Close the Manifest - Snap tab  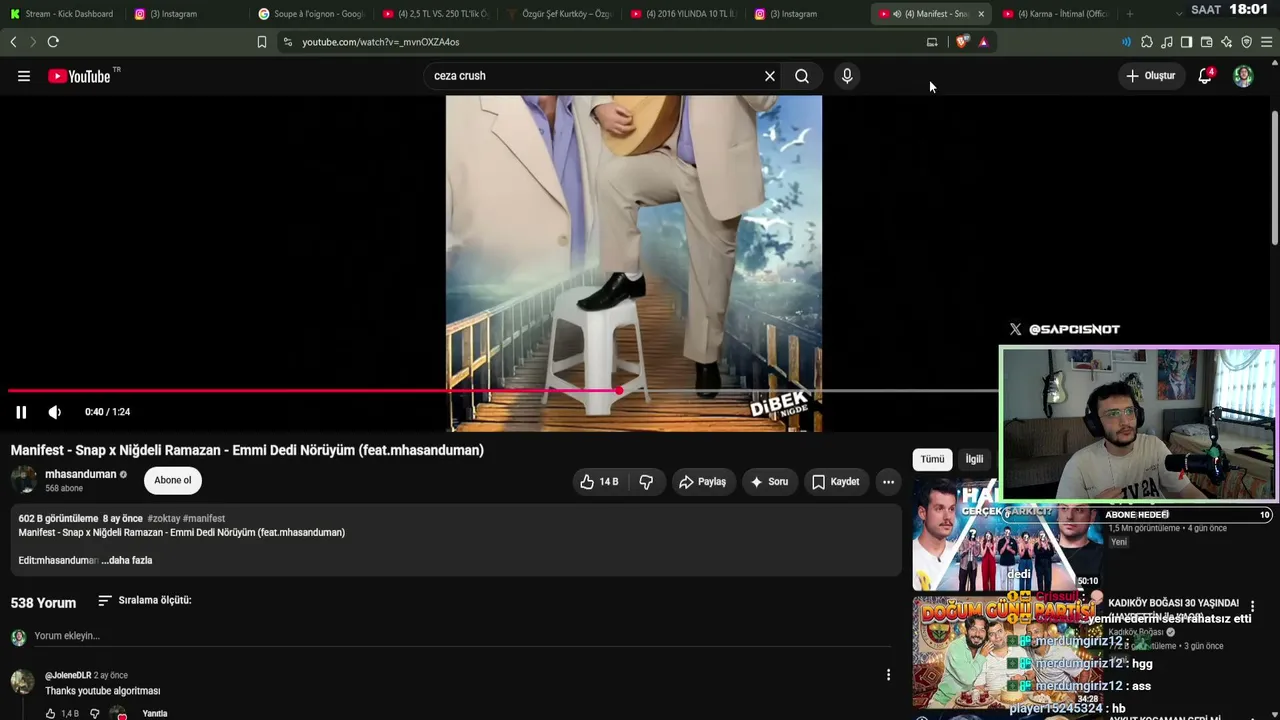click(981, 14)
